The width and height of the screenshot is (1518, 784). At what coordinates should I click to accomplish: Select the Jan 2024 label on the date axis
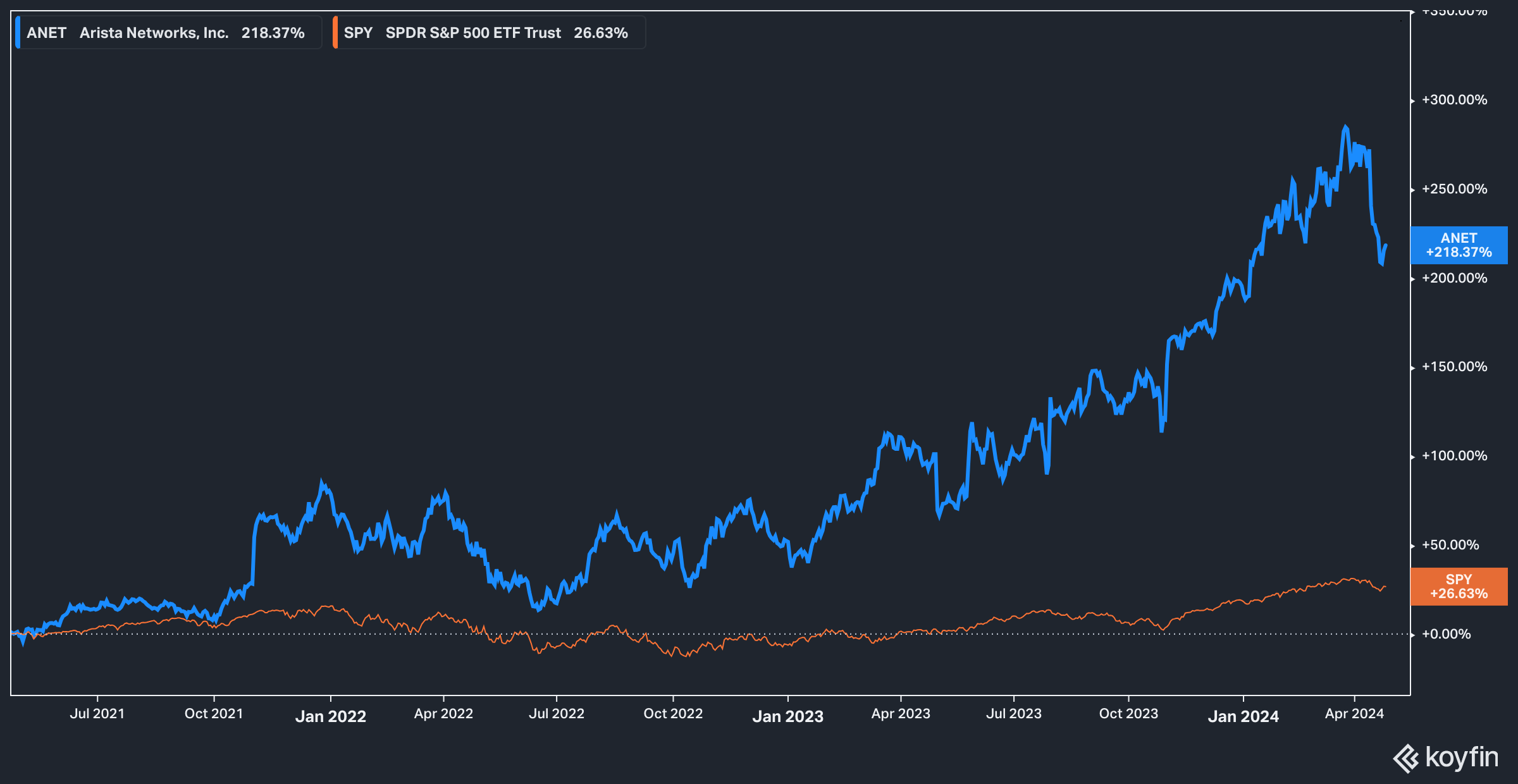pos(1243,716)
